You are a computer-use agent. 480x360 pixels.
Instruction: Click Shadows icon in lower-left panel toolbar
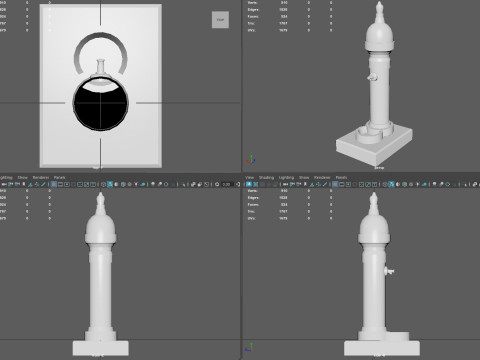point(143,184)
